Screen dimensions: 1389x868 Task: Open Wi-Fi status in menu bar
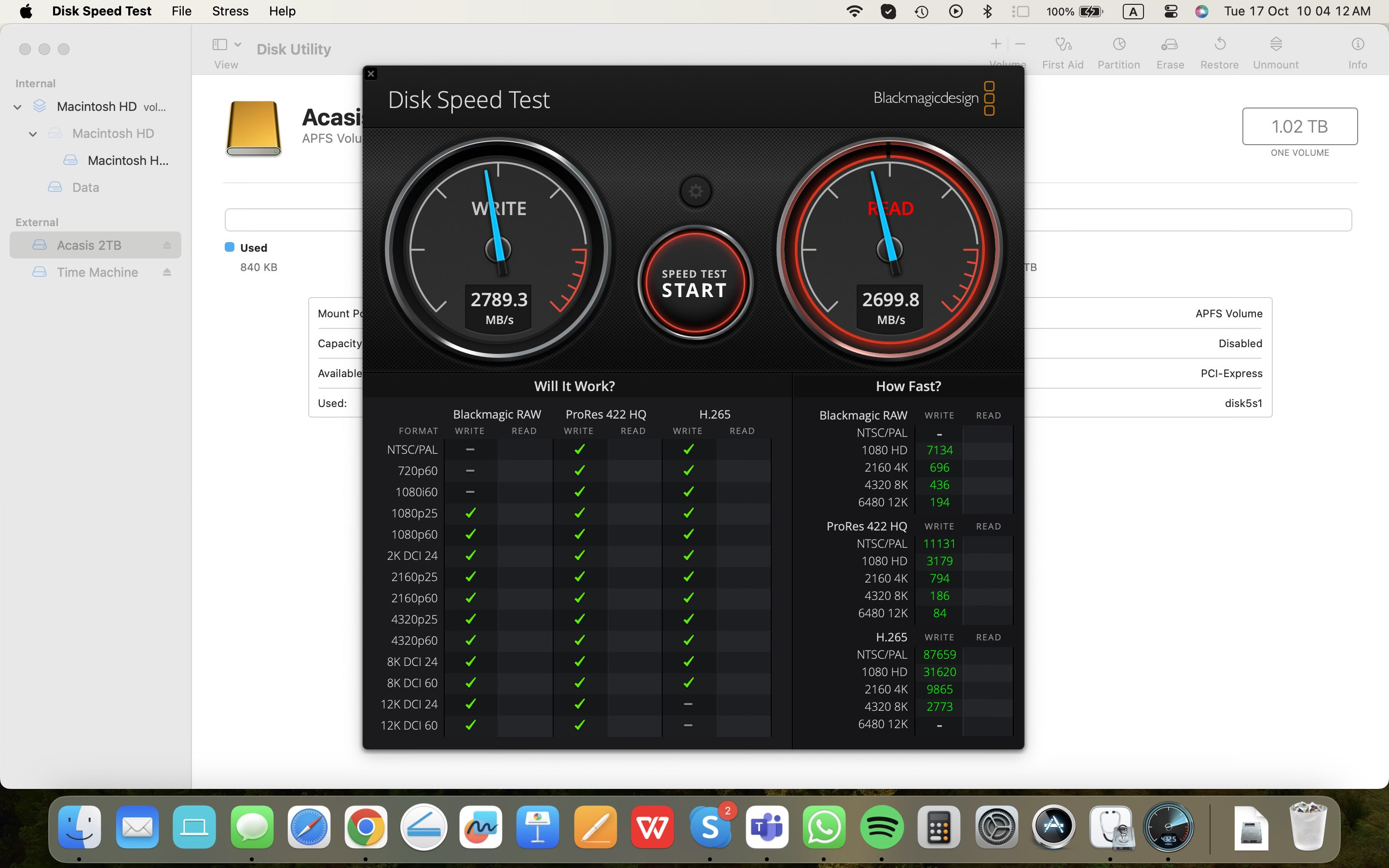(855, 11)
